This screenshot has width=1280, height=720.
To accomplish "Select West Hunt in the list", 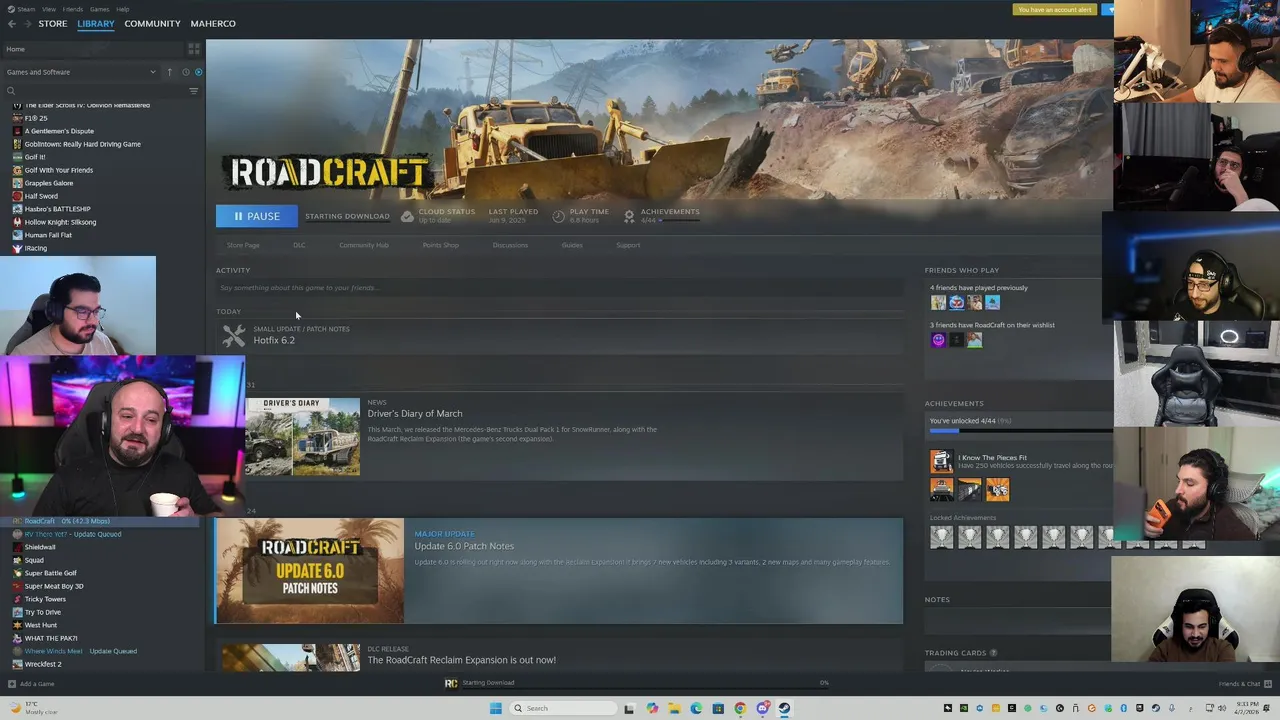I will click(40, 625).
